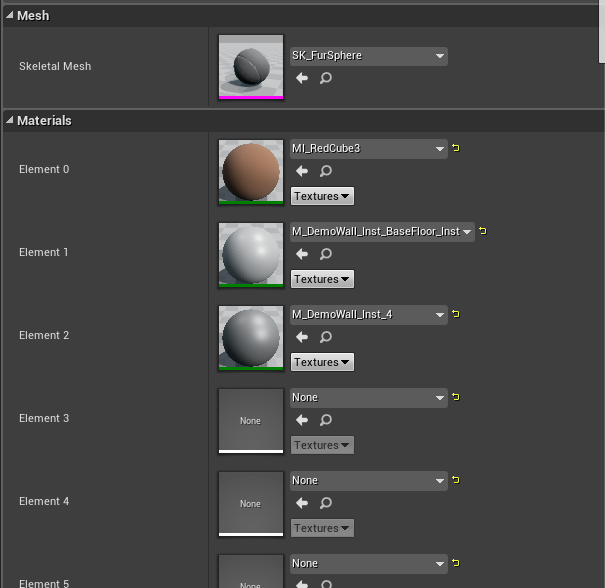605x588 pixels.
Task: Select the Element 0 row label
Action: coord(44,169)
